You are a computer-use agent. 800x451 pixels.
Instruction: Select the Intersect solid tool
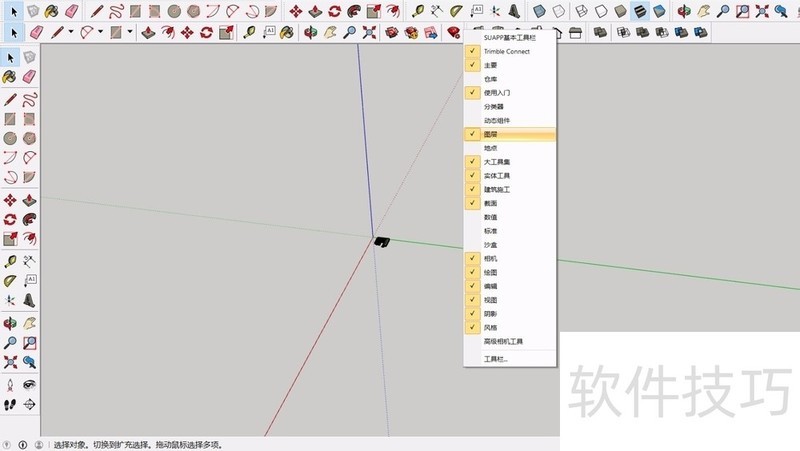pos(623,33)
